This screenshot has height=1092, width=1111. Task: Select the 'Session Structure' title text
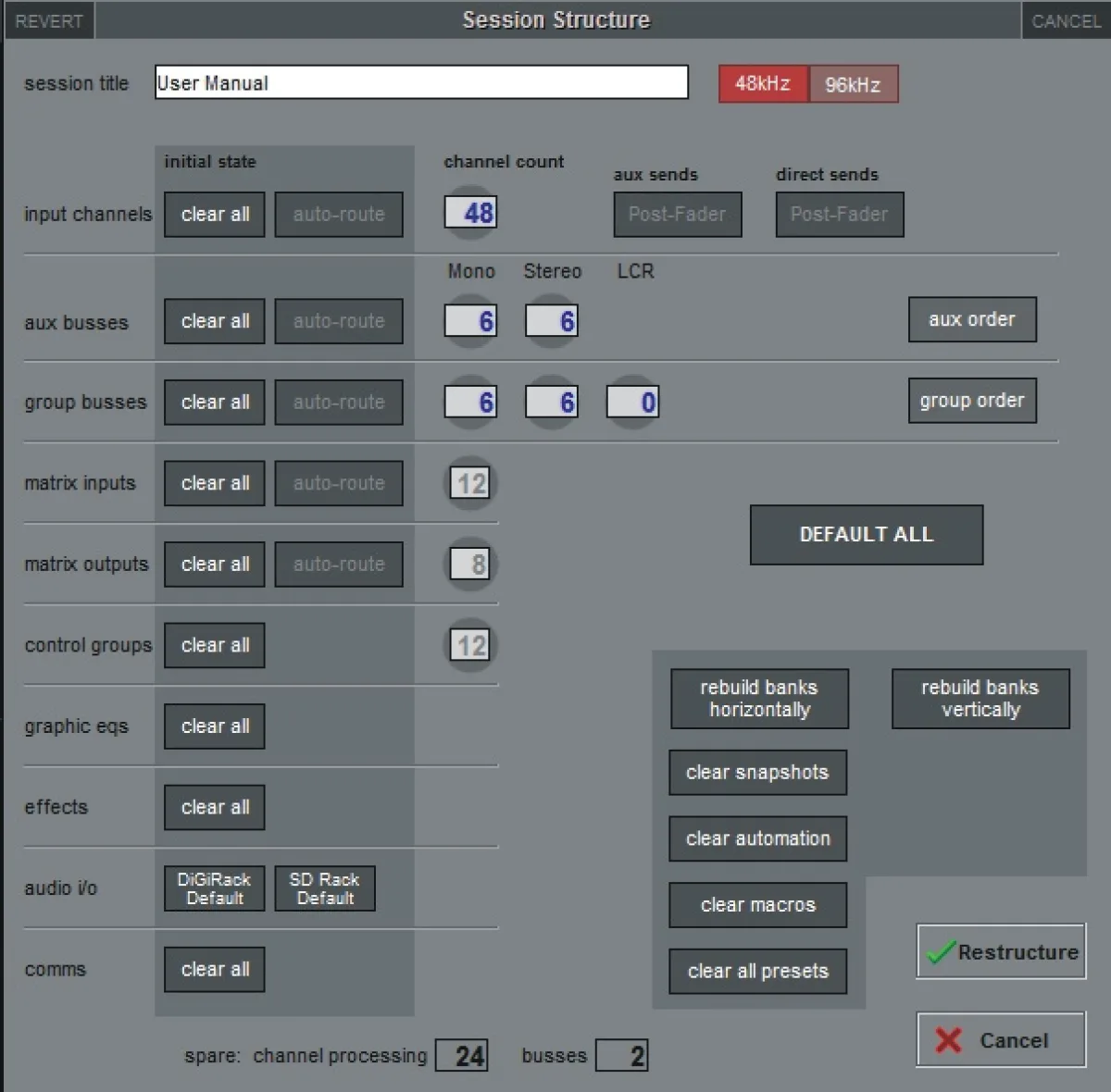[x=555, y=20]
